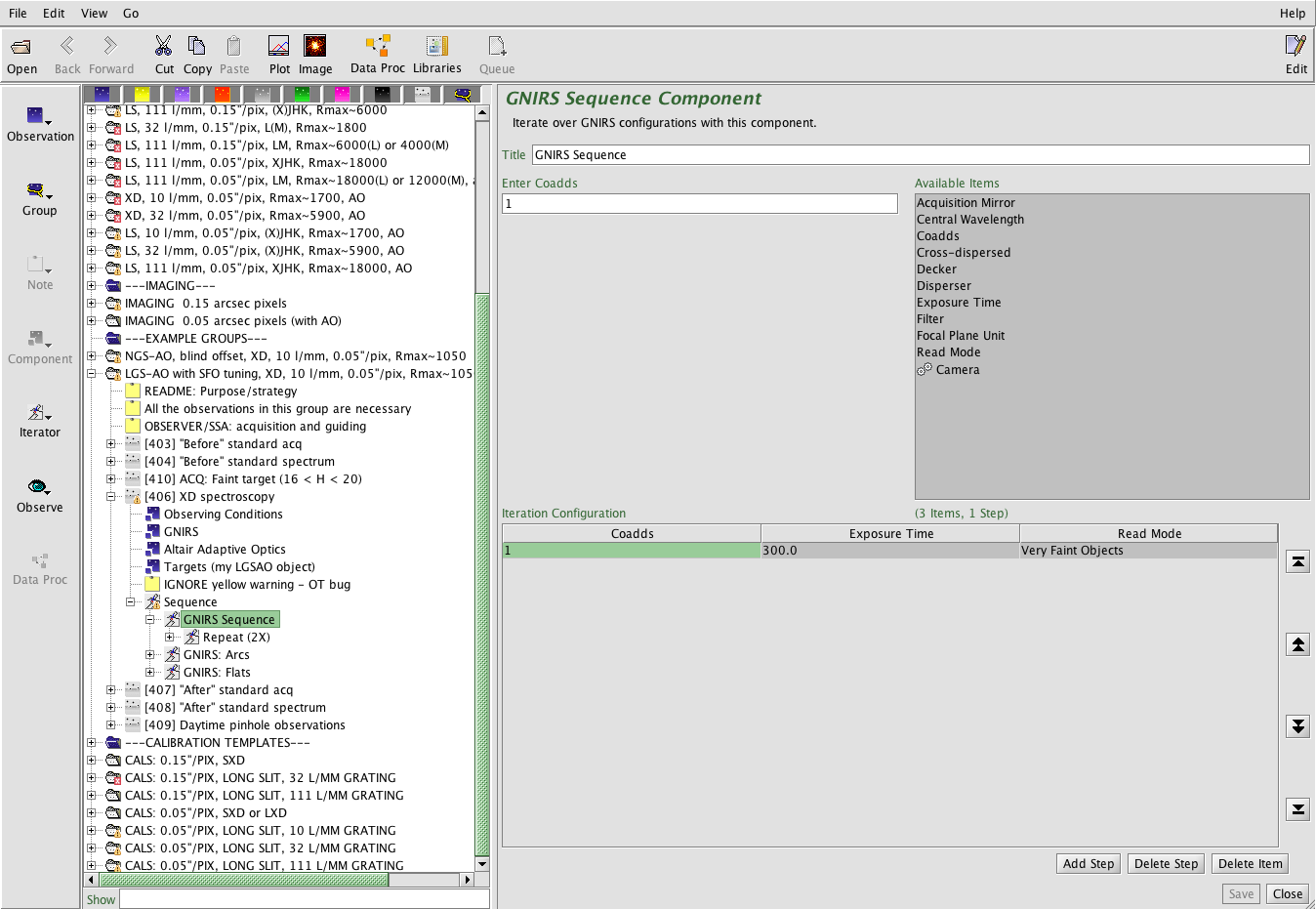This screenshot has height=909, width=1316.
Task: Click the Close button
Action: click(x=1288, y=894)
